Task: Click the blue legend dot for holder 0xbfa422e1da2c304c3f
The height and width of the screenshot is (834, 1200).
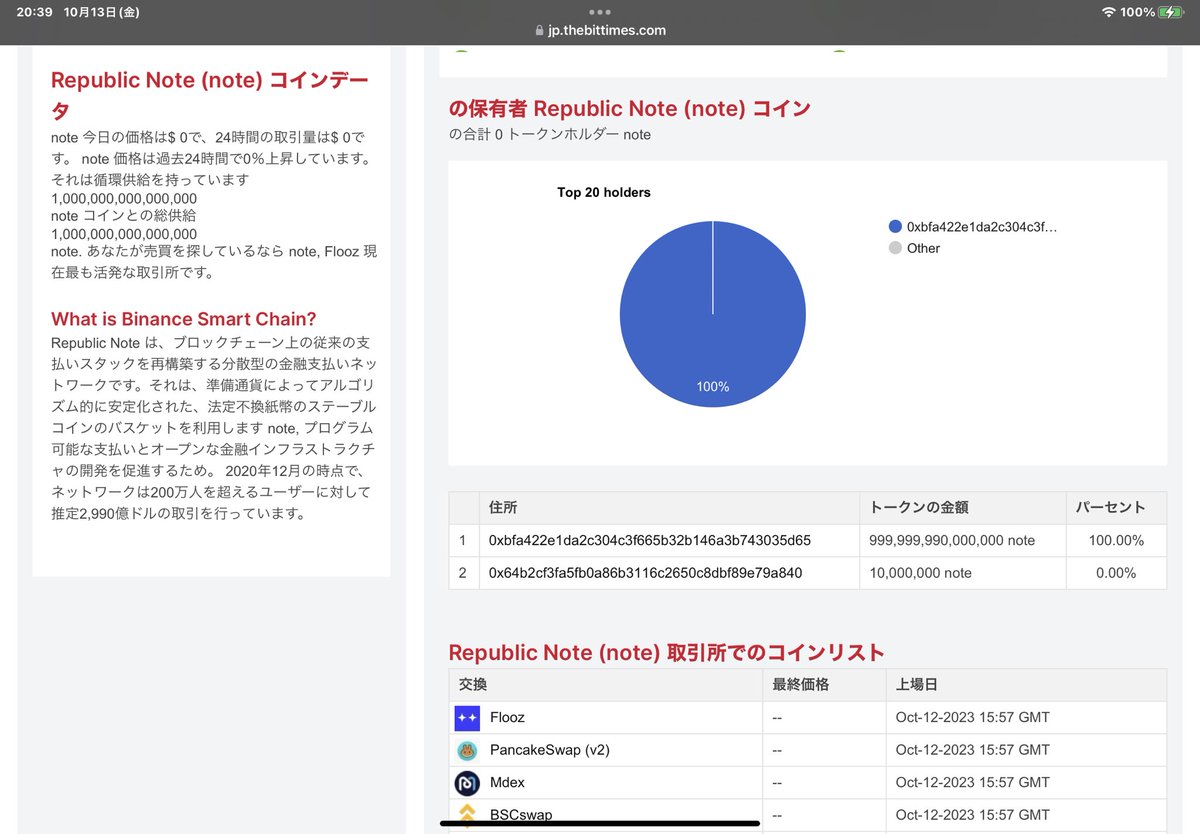Action: click(895, 226)
